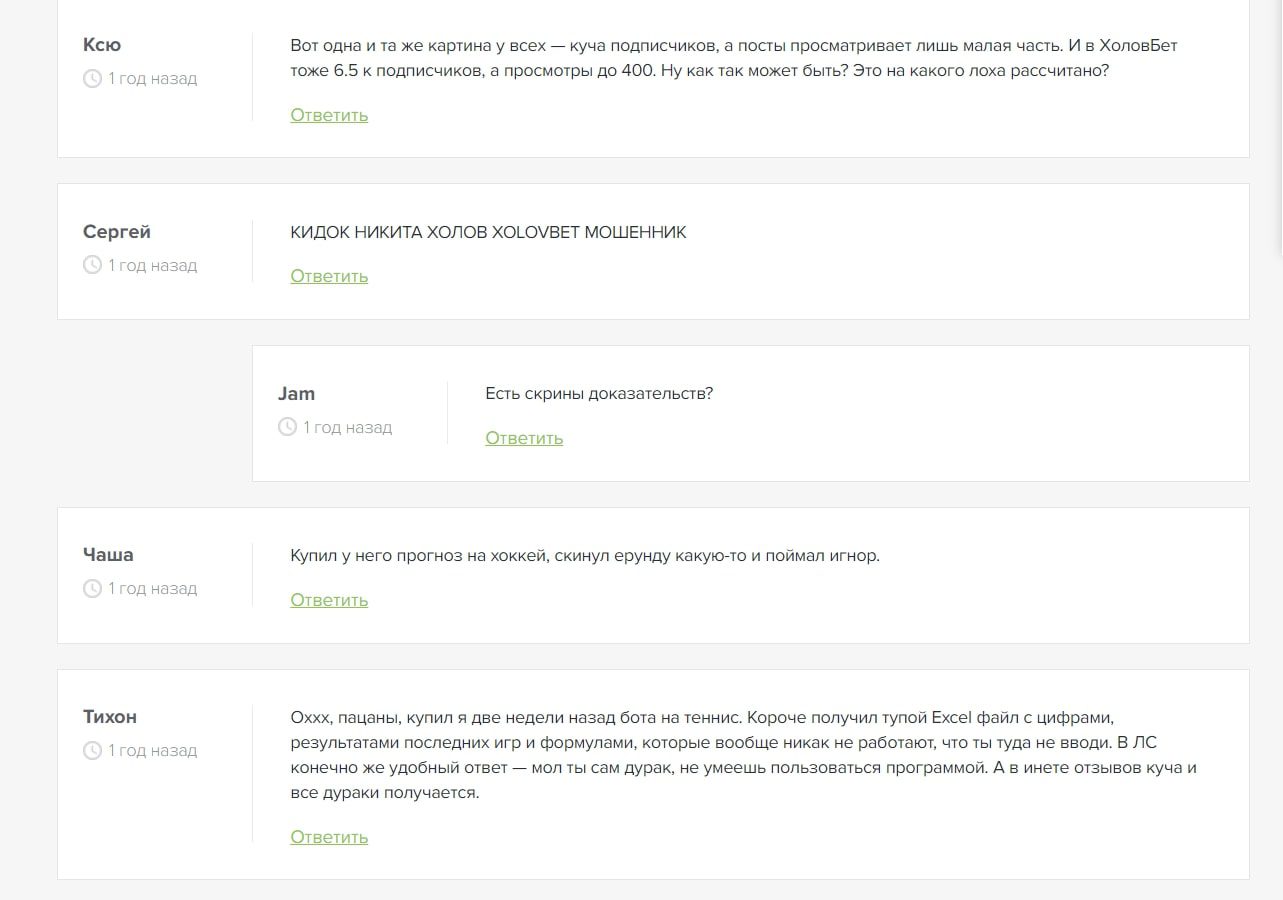1283x900 pixels.
Task: Click Ответить under Чаша's hockey comment
Action: 329,600
